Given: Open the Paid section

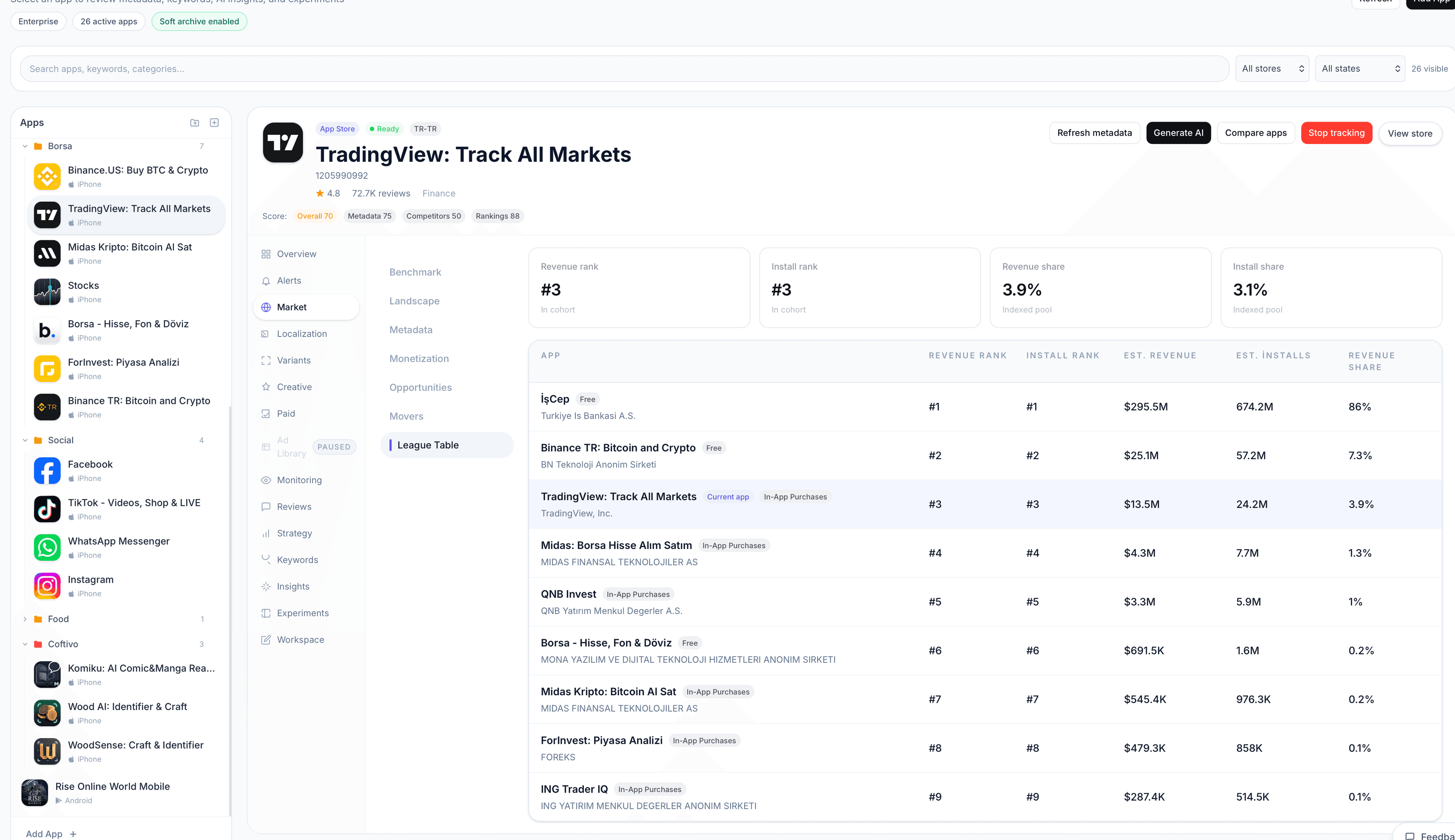Looking at the screenshot, I should (x=306, y=414).
